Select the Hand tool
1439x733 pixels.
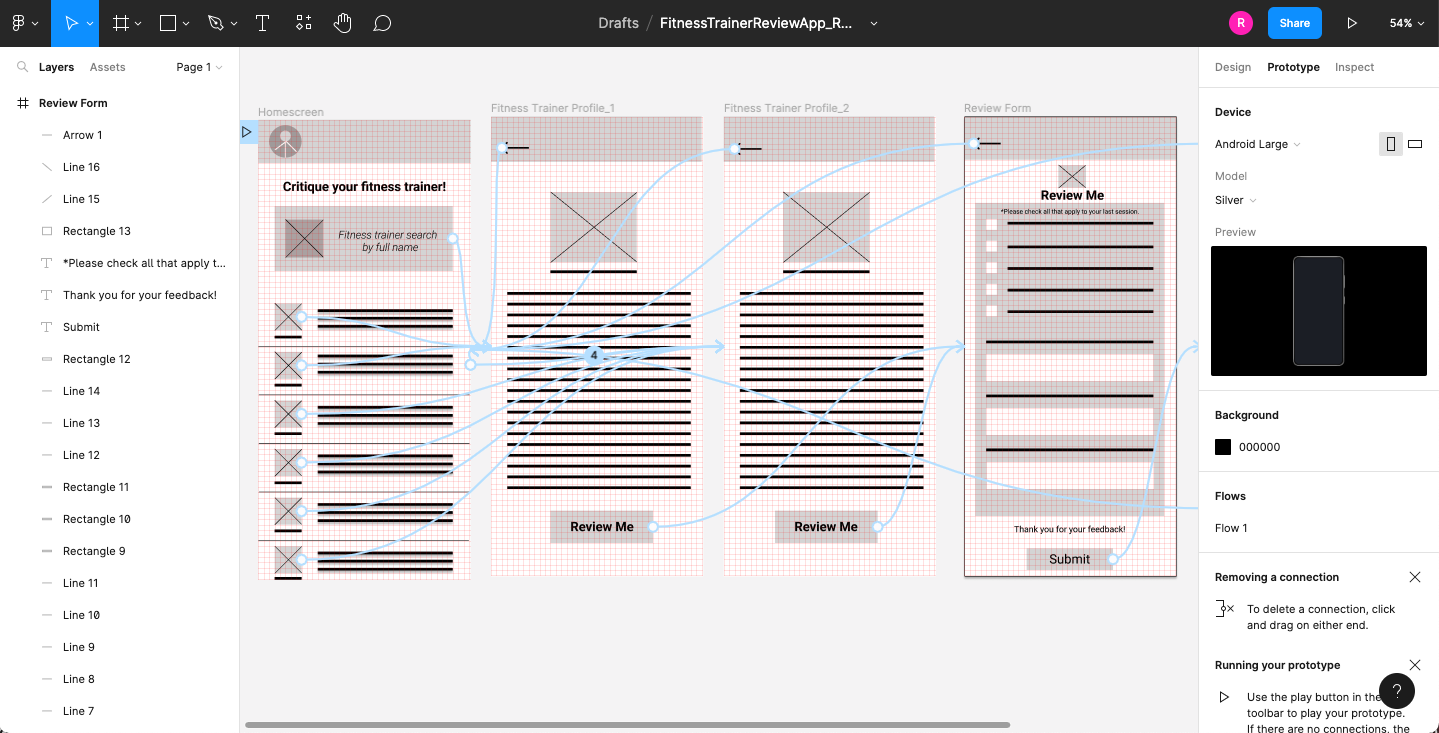point(343,23)
